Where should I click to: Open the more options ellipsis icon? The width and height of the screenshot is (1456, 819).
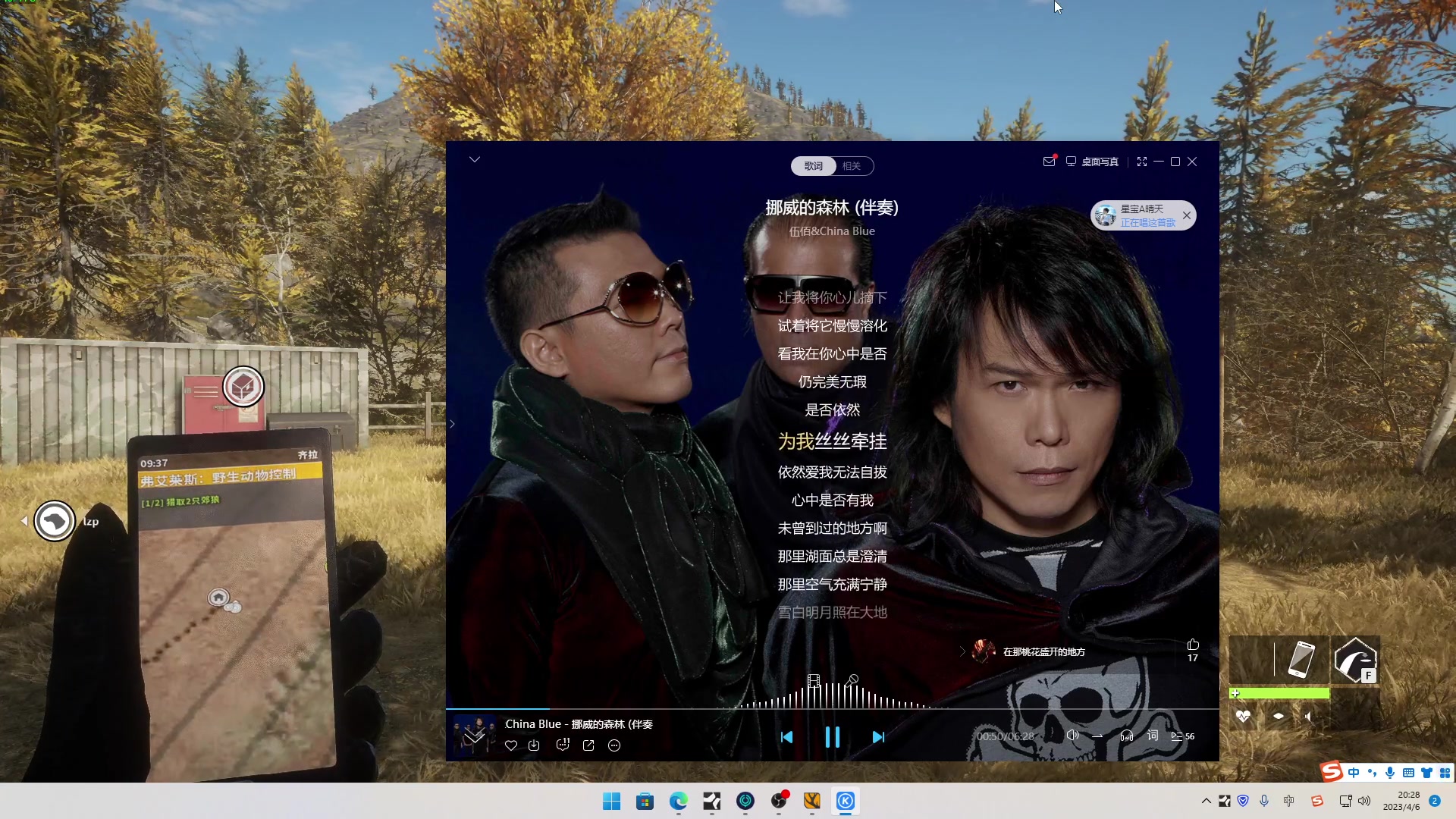tap(614, 745)
